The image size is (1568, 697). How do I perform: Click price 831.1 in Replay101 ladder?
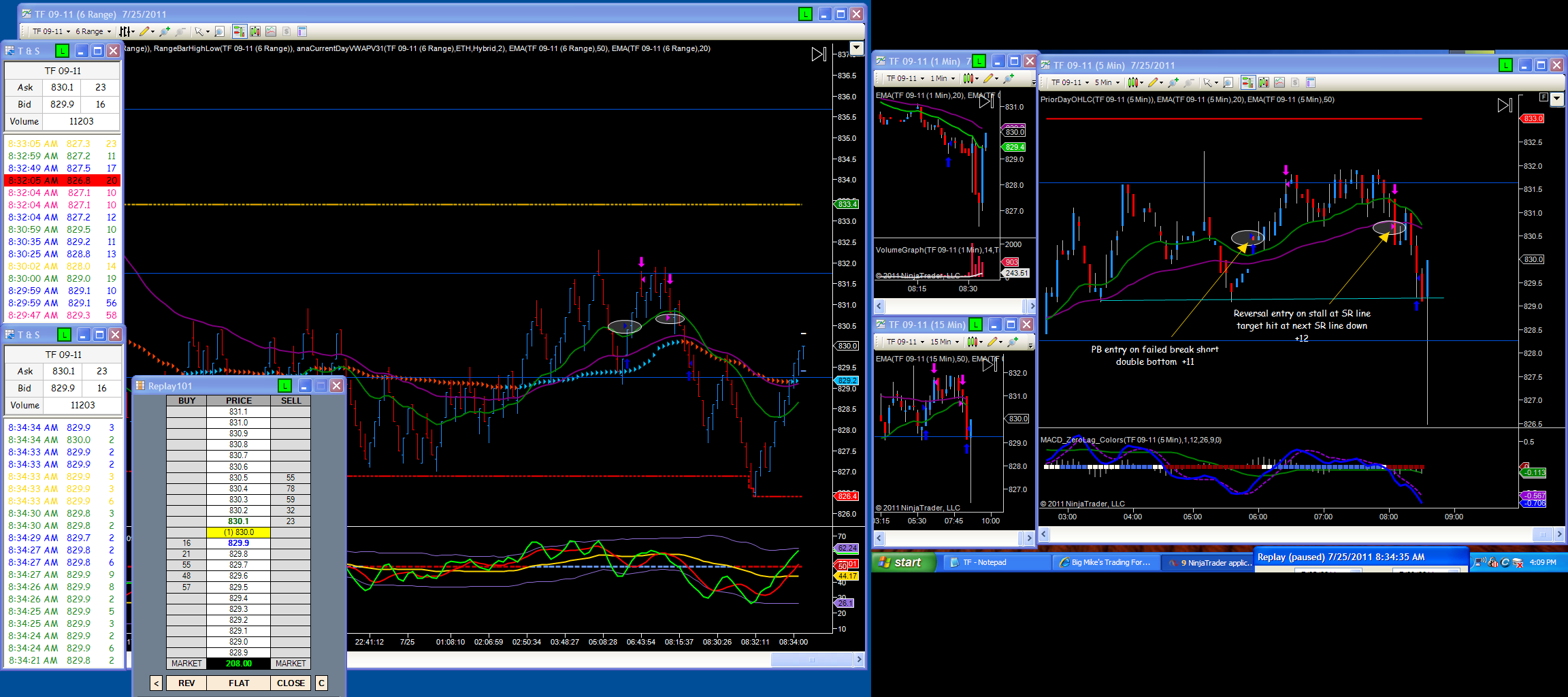tap(239, 412)
